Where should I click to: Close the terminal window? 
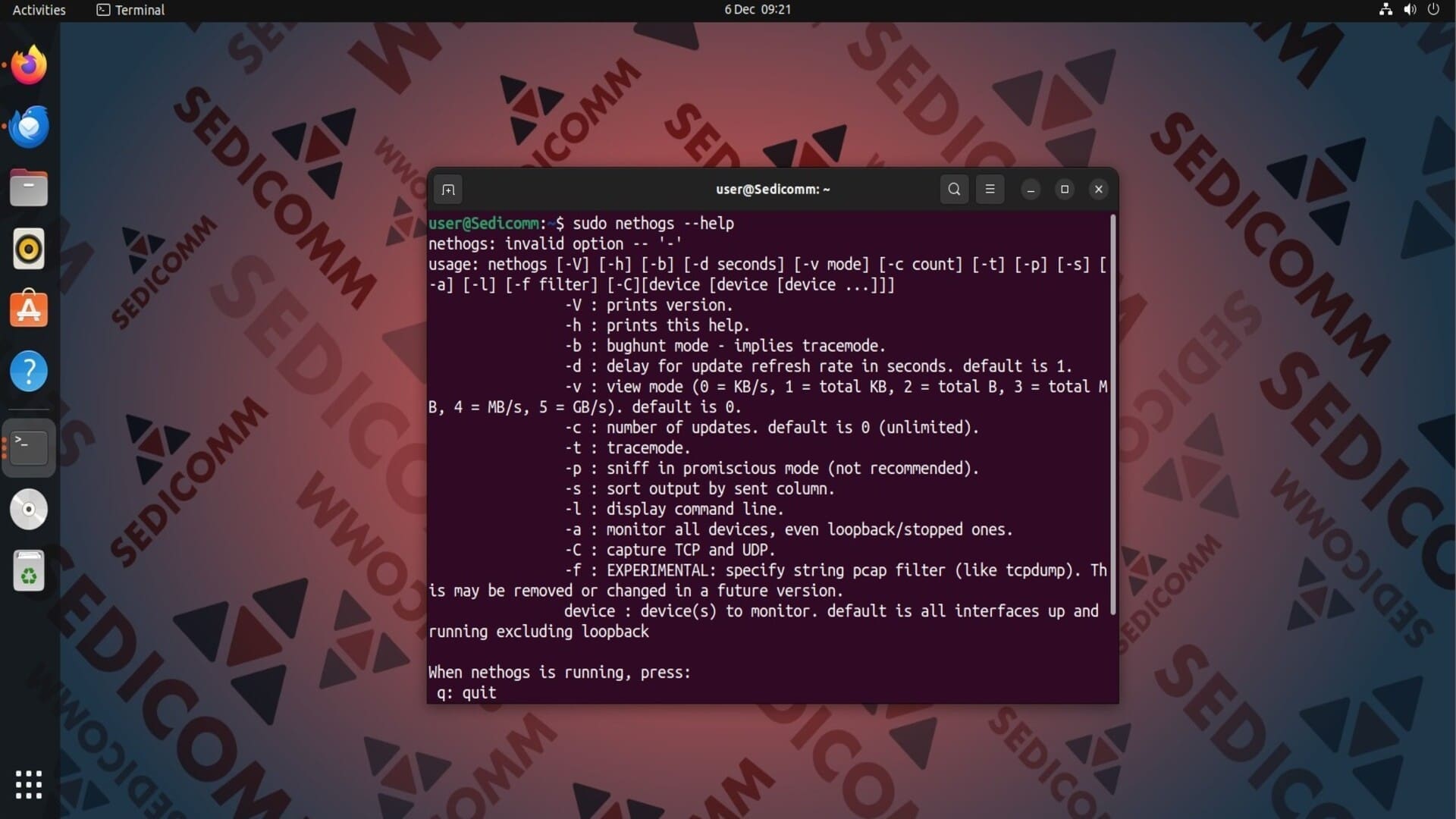(1099, 190)
